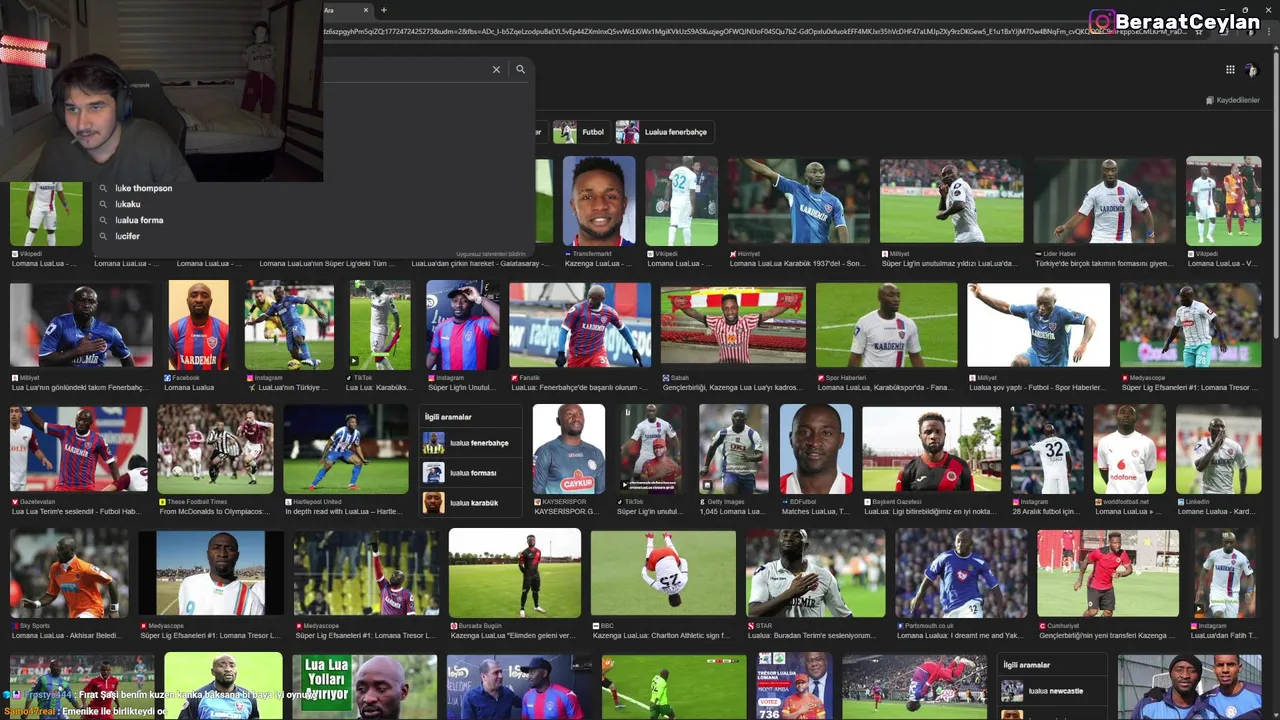The height and width of the screenshot is (720, 1280).
Task: Open the Google account avatar
Action: click(x=1251, y=70)
